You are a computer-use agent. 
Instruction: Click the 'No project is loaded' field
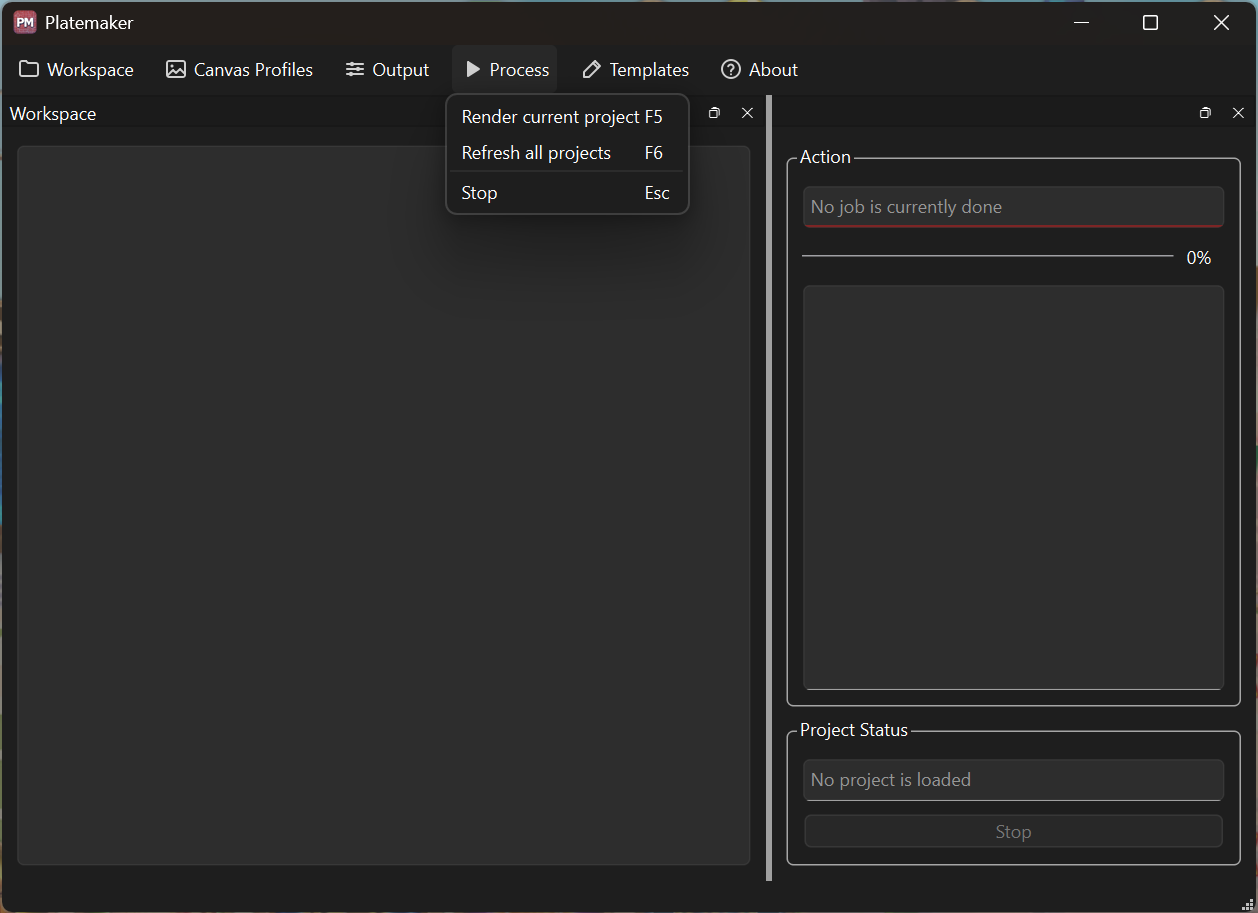click(1013, 780)
